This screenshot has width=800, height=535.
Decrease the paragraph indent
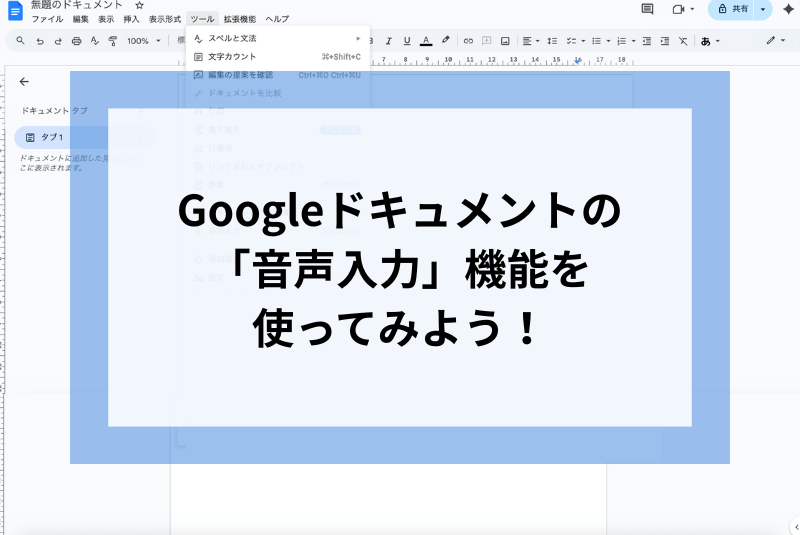pos(646,41)
